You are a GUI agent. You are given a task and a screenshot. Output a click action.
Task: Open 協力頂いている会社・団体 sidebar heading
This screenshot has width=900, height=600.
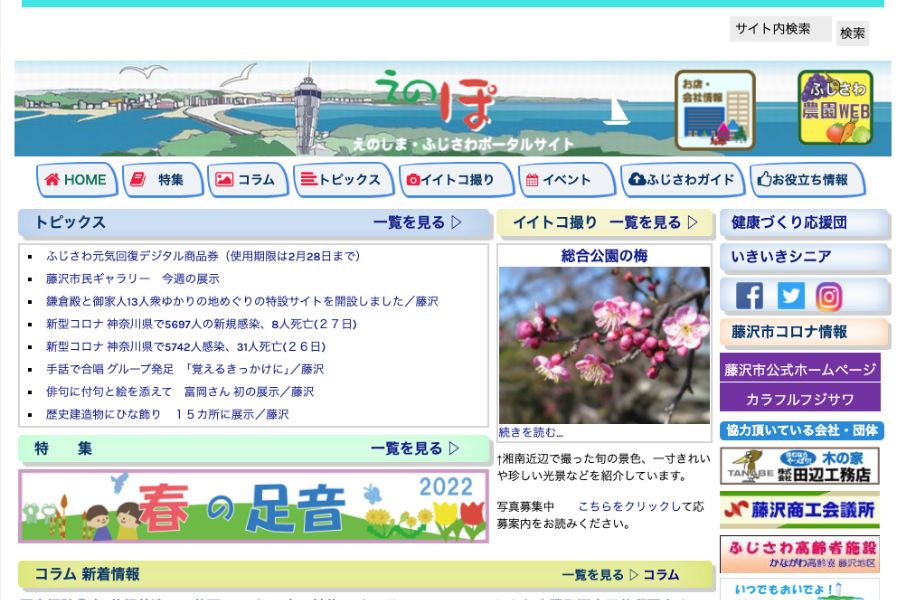802,431
